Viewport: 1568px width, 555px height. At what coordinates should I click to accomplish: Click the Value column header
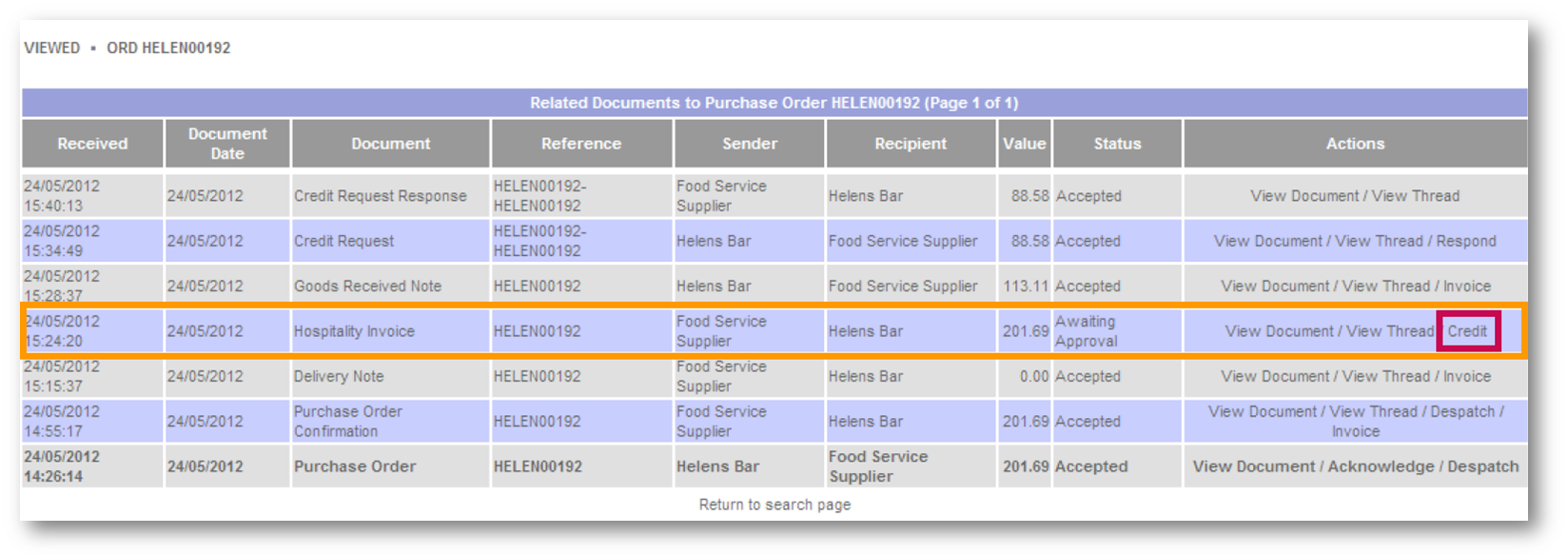click(1024, 144)
